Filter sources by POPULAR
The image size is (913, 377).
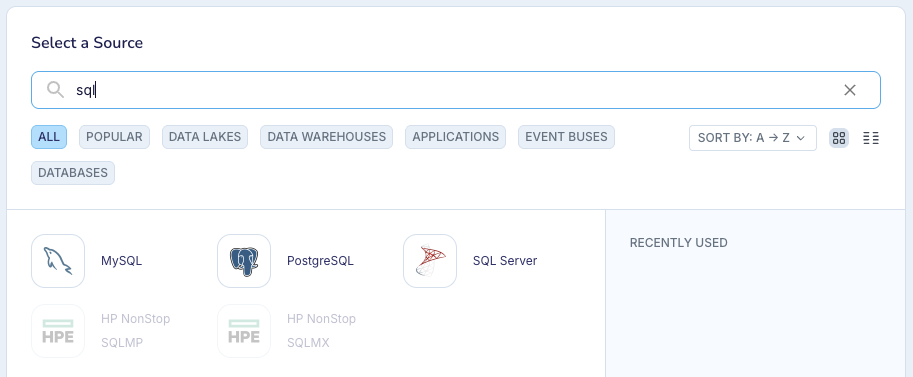tap(114, 137)
